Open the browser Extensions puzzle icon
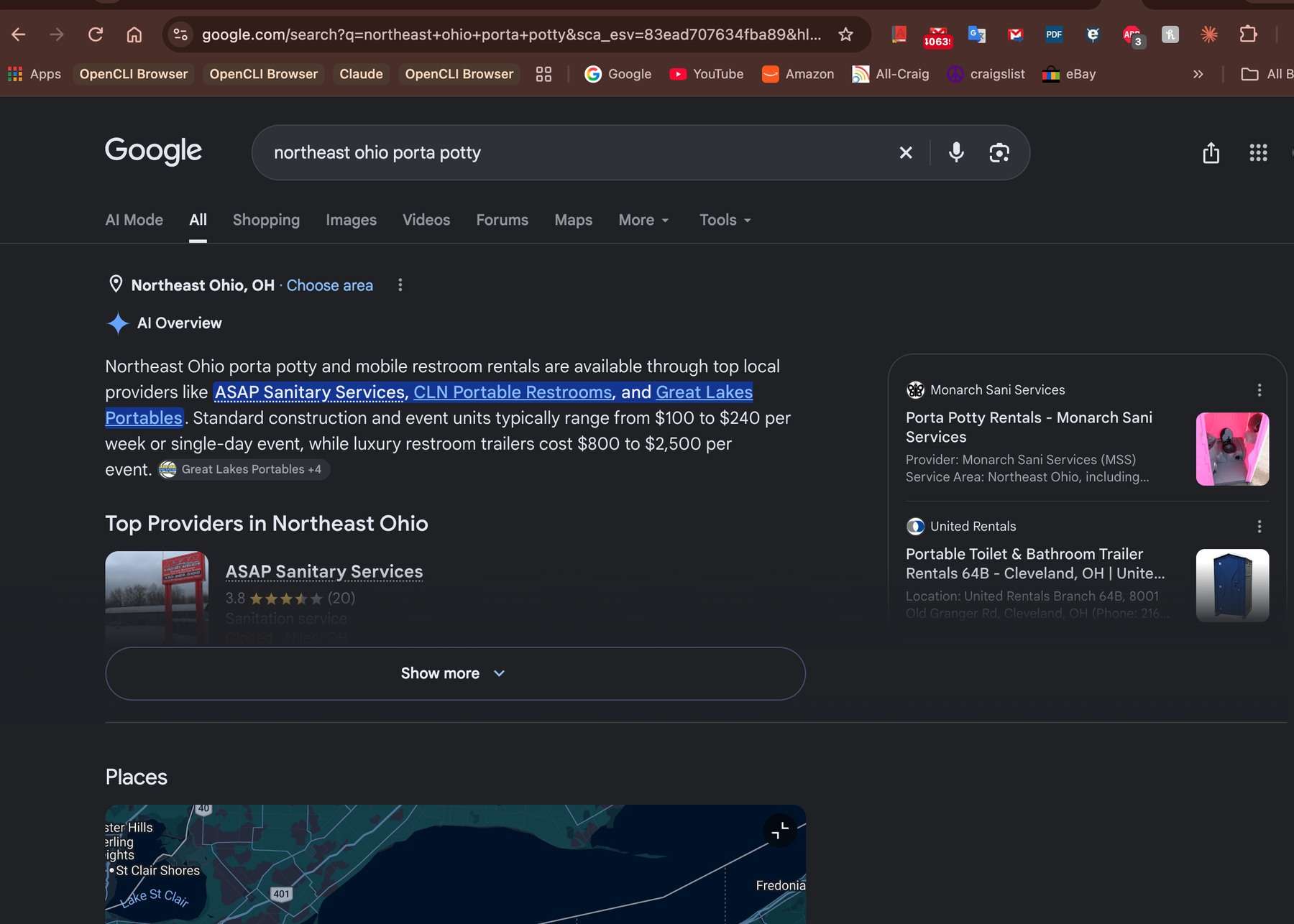This screenshot has width=1294, height=924. pos(1249,34)
